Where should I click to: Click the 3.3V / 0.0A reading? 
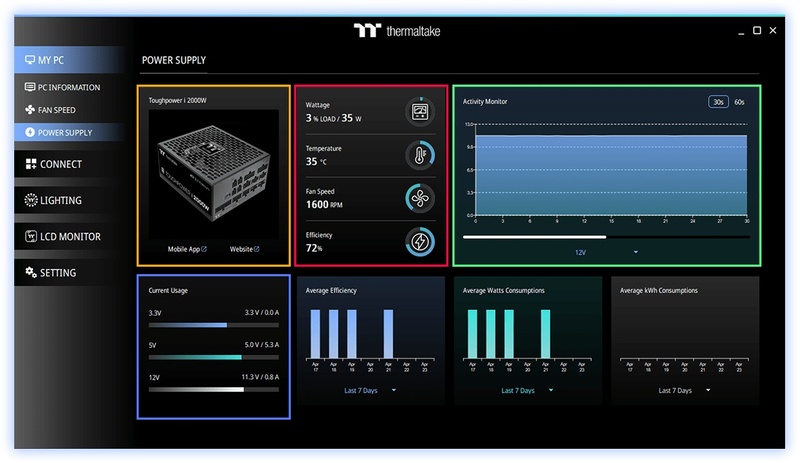[x=262, y=312]
